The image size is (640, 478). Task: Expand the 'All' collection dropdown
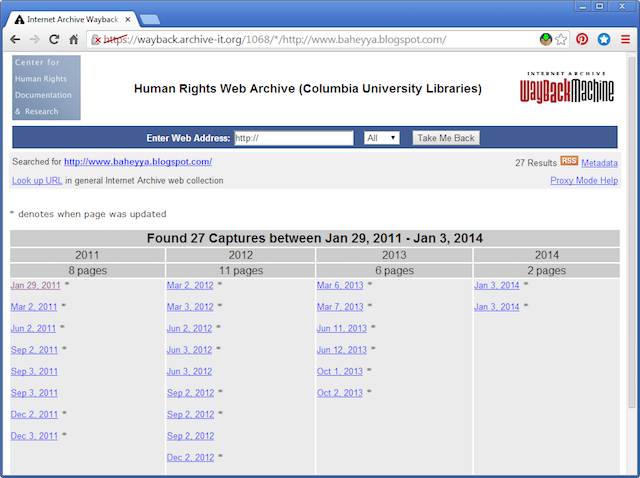pyautogui.click(x=381, y=138)
